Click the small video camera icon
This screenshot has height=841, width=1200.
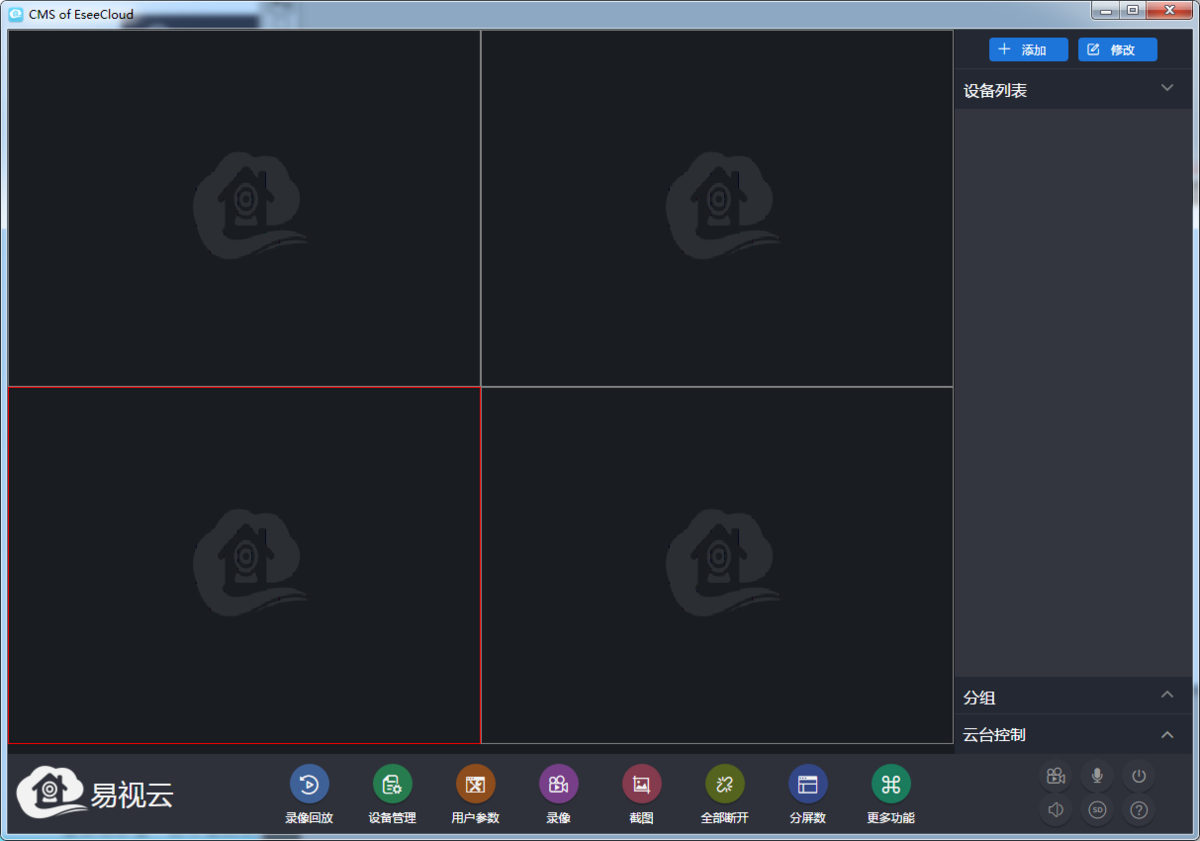1055,776
